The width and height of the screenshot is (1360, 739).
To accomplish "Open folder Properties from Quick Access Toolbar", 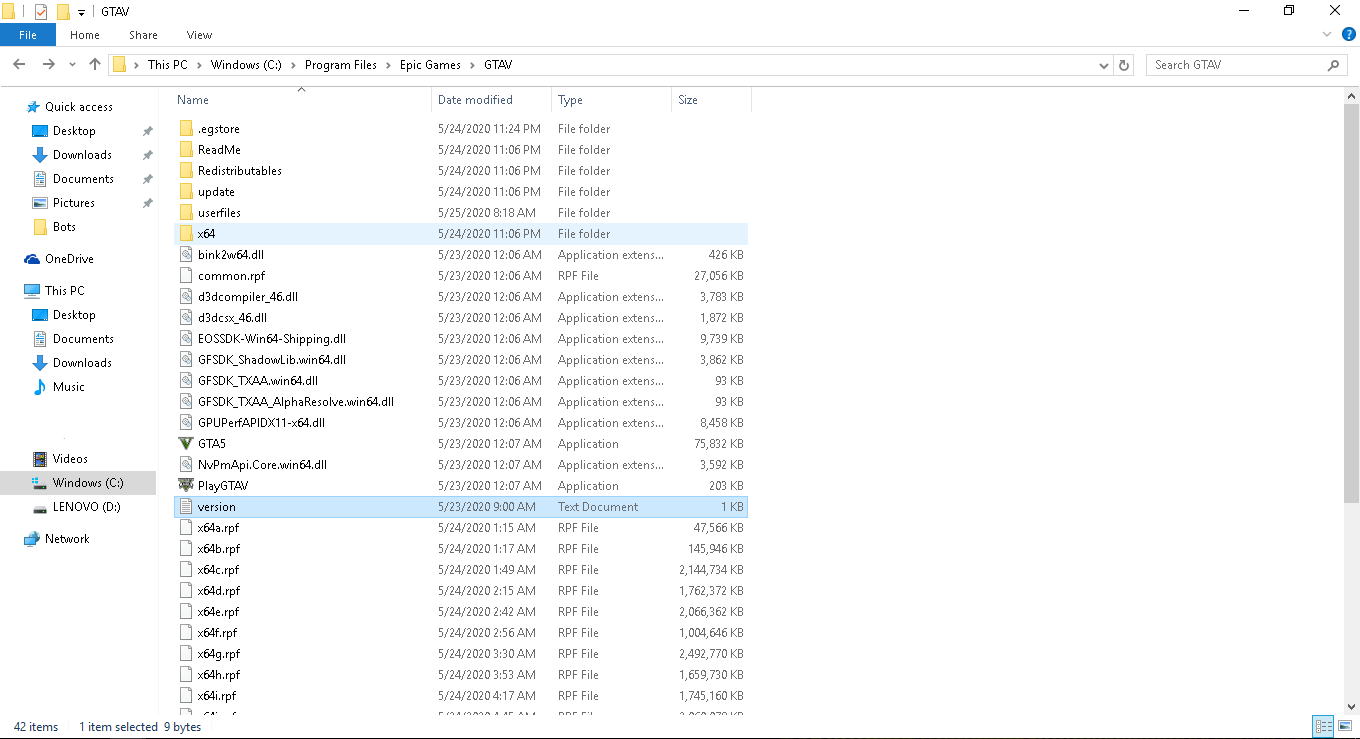I will coord(41,11).
